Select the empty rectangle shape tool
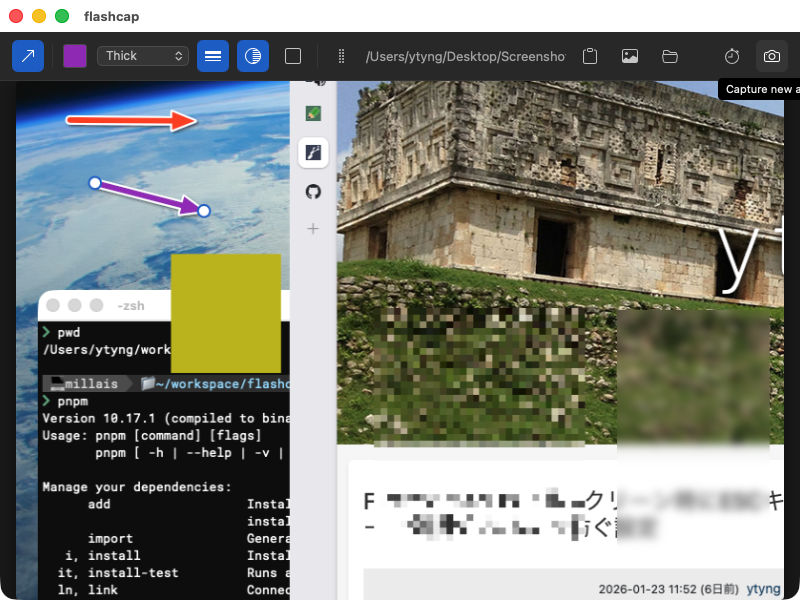The height and width of the screenshot is (600, 800). tap(293, 56)
